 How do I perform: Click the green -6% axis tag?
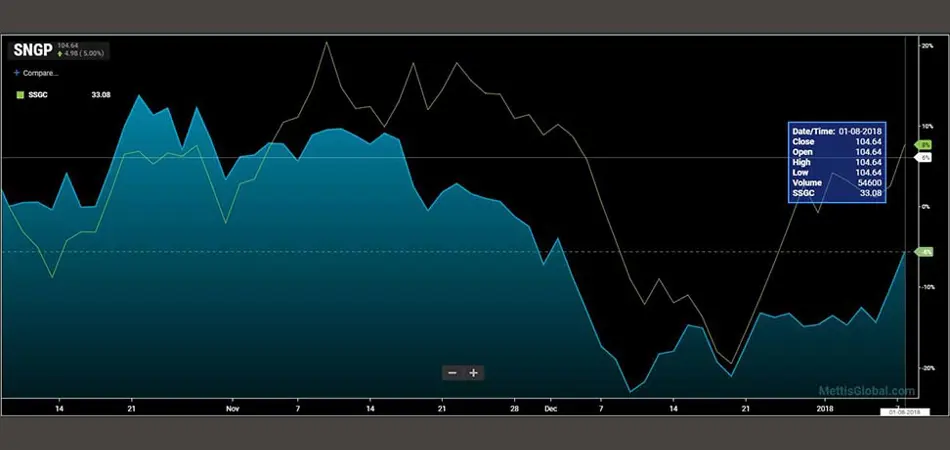925,252
